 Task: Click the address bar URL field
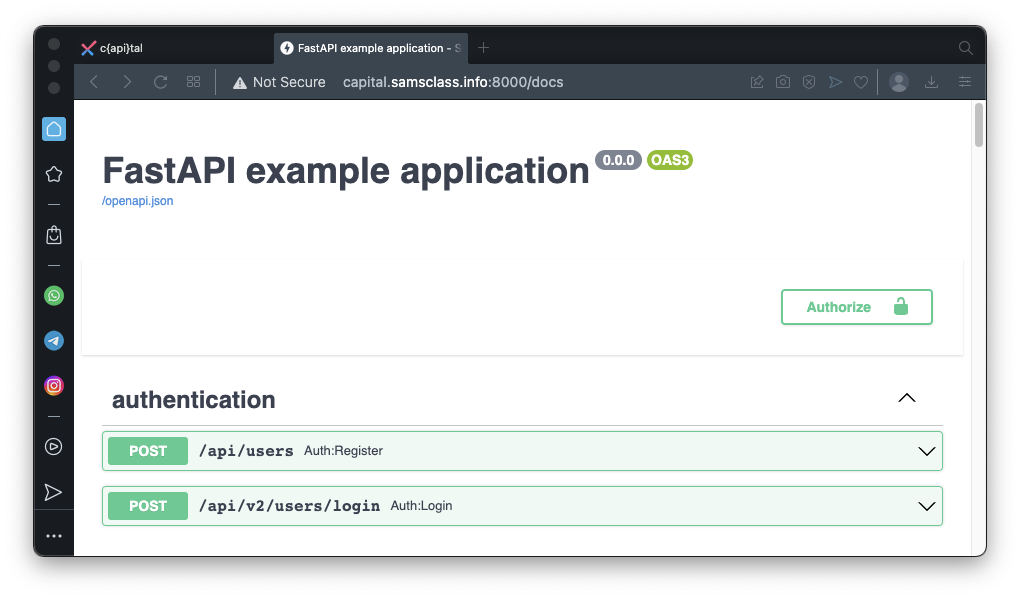click(x=453, y=82)
